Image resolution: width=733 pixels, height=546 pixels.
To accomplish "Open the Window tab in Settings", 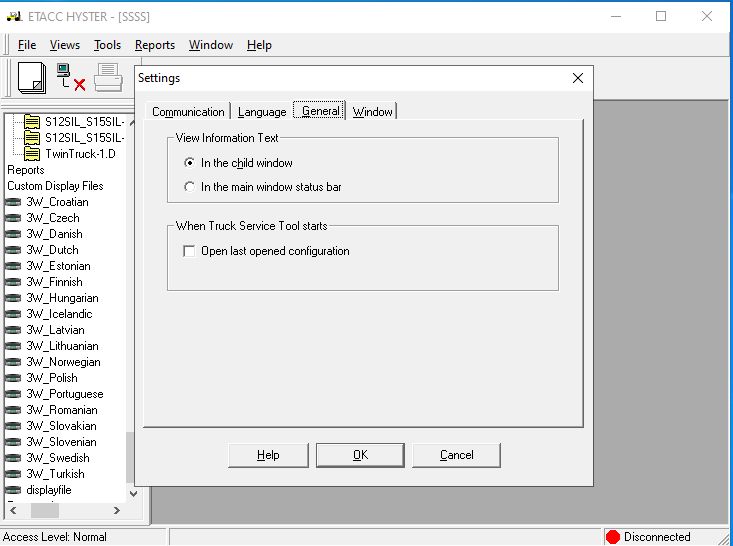I will pos(373,112).
